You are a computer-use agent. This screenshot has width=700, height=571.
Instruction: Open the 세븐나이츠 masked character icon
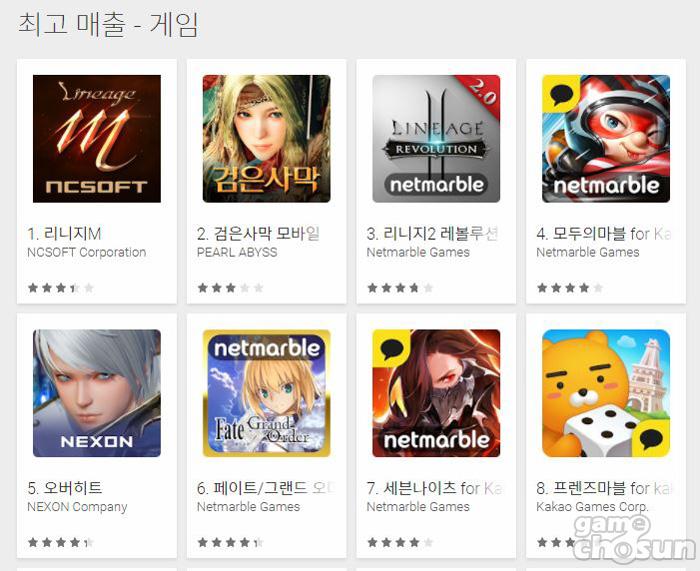click(436, 393)
